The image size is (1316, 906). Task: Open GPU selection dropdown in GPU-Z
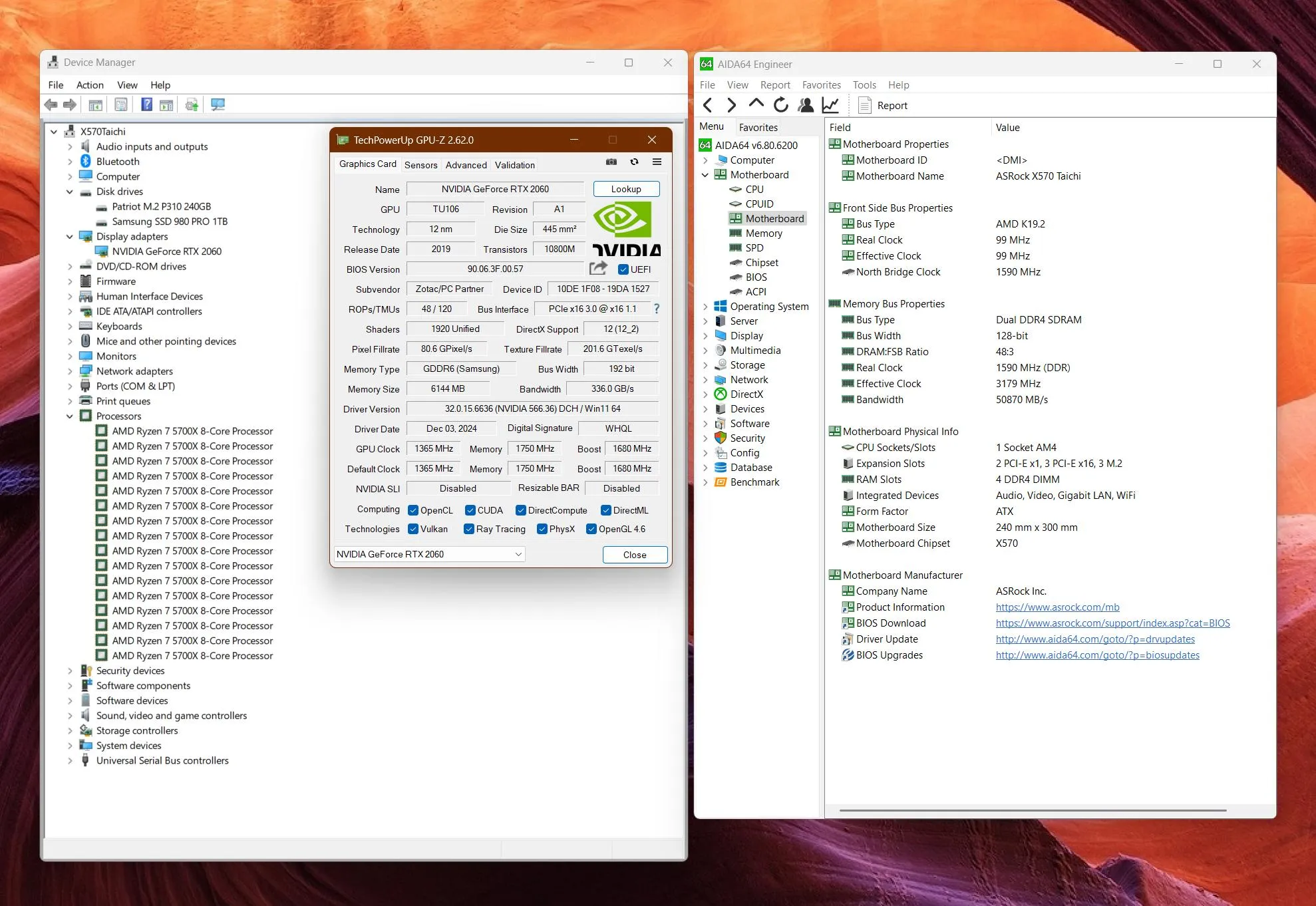coord(429,554)
